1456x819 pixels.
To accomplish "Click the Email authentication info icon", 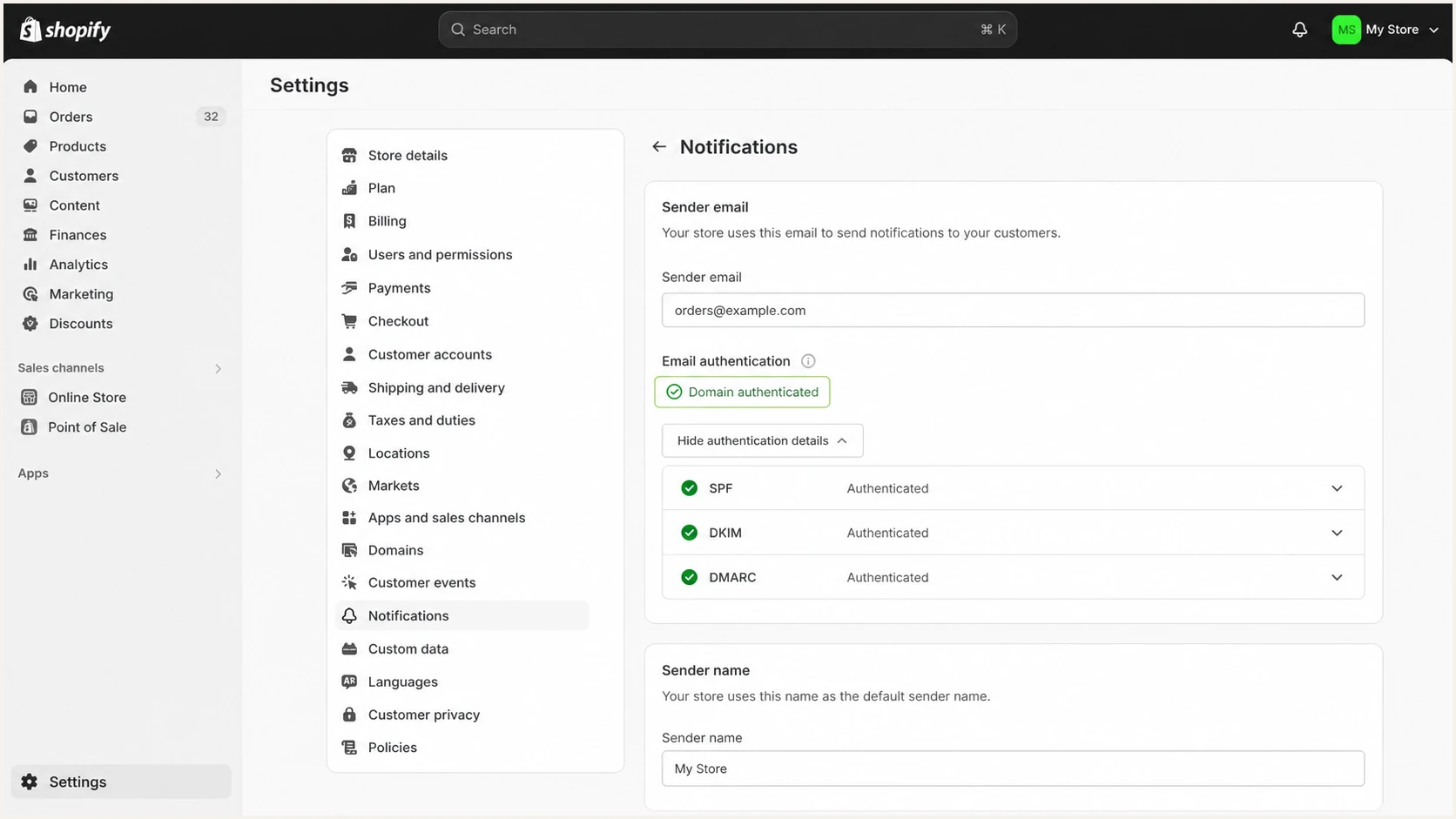I will (808, 361).
